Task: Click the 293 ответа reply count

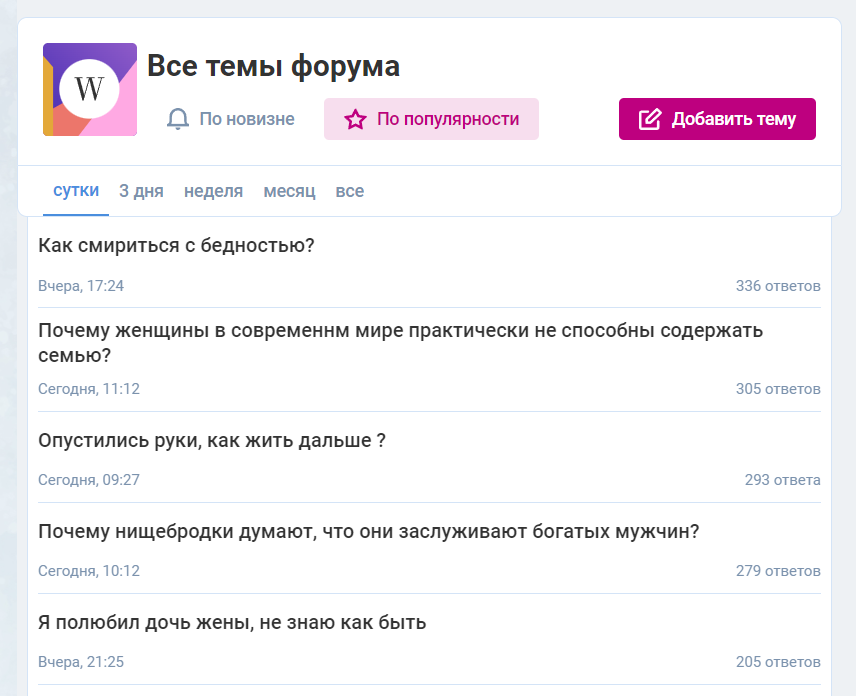Action: [782, 480]
